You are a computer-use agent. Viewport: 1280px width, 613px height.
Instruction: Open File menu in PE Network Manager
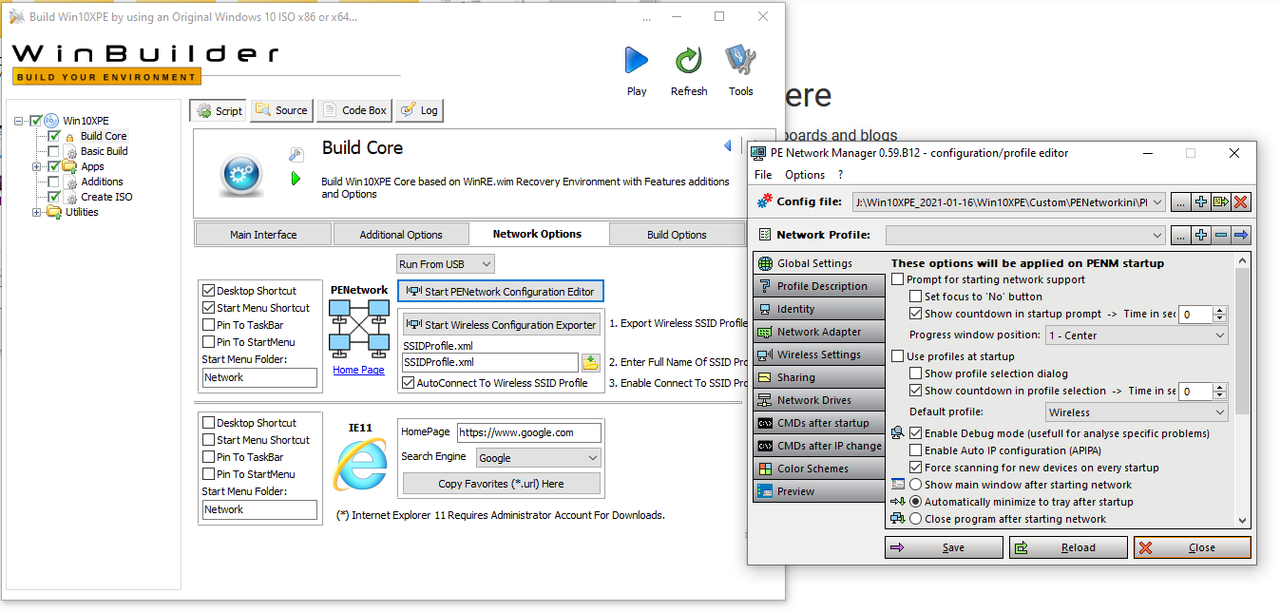[x=763, y=174]
